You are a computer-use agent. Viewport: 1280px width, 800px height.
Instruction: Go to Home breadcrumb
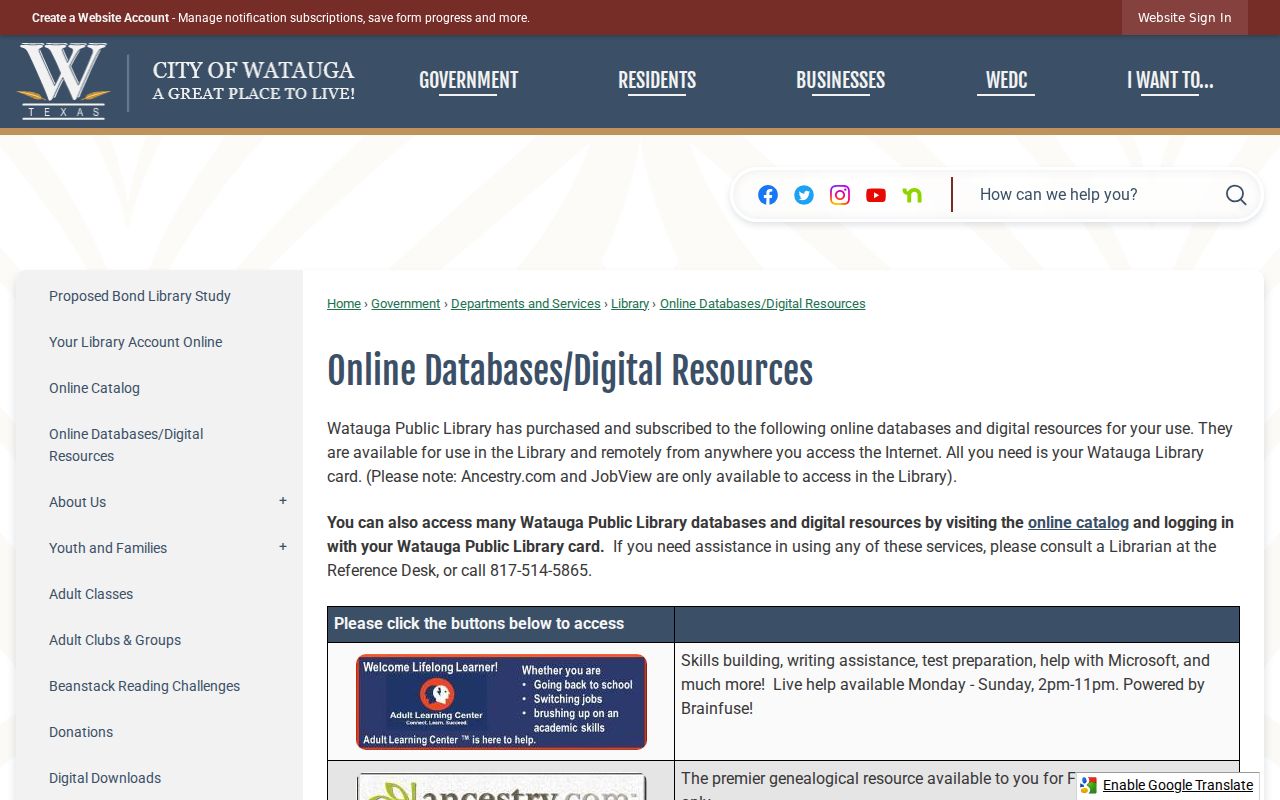pyautogui.click(x=344, y=304)
